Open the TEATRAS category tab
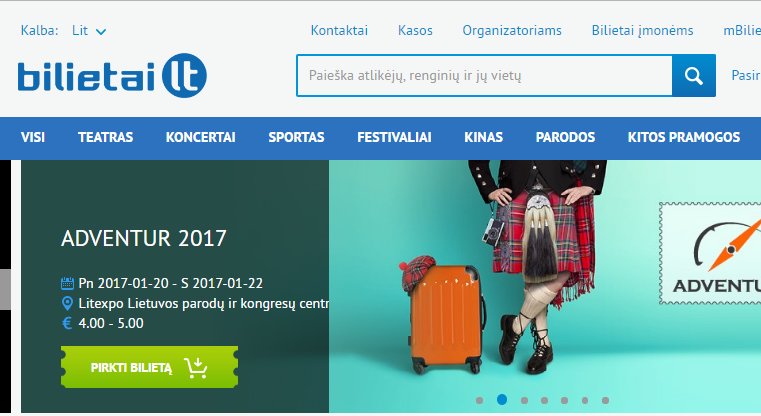The height and width of the screenshot is (416, 761). pyautogui.click(x=105, y=137)
